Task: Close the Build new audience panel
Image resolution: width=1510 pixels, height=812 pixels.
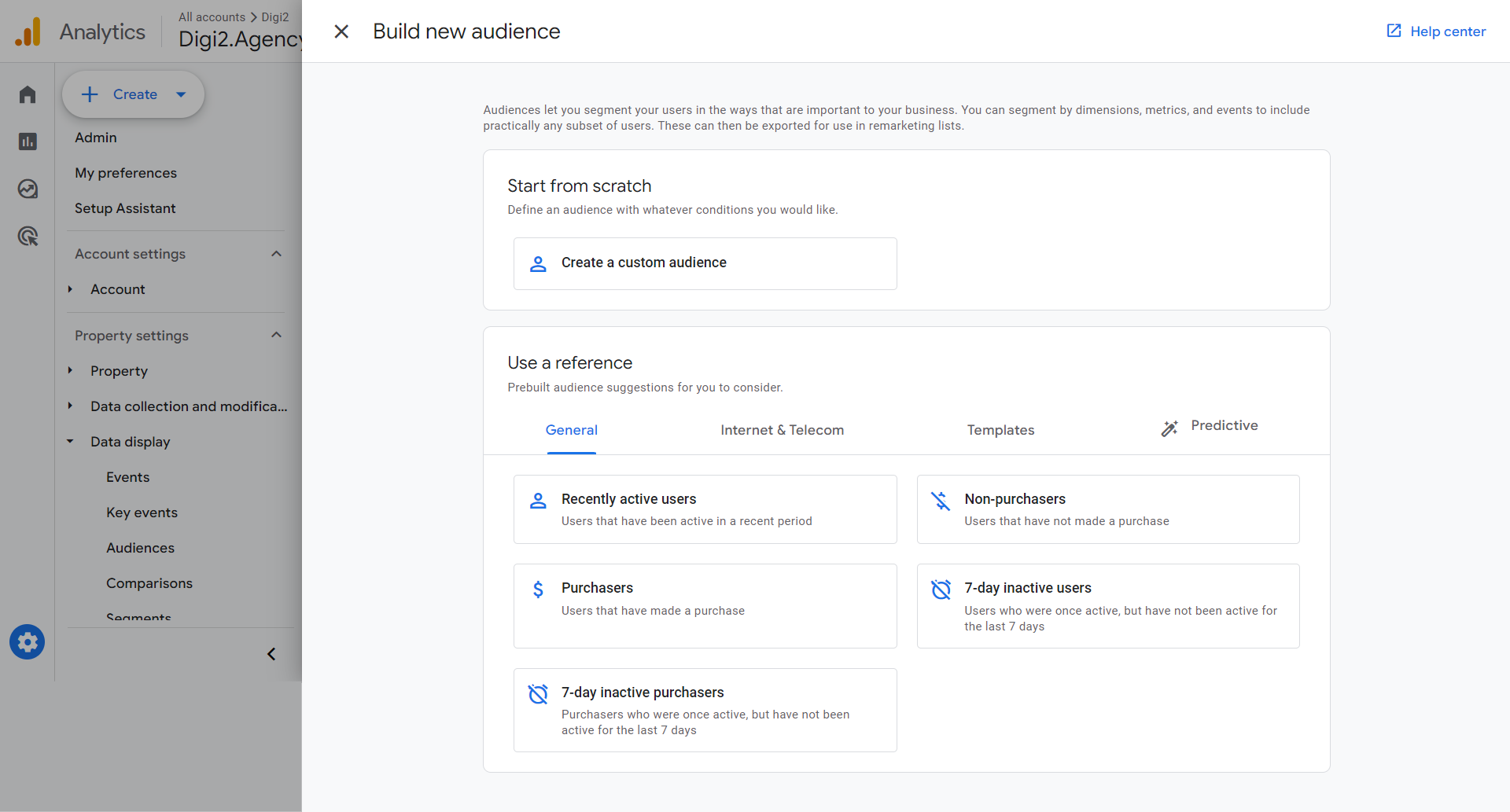Action: coord(341,31)
